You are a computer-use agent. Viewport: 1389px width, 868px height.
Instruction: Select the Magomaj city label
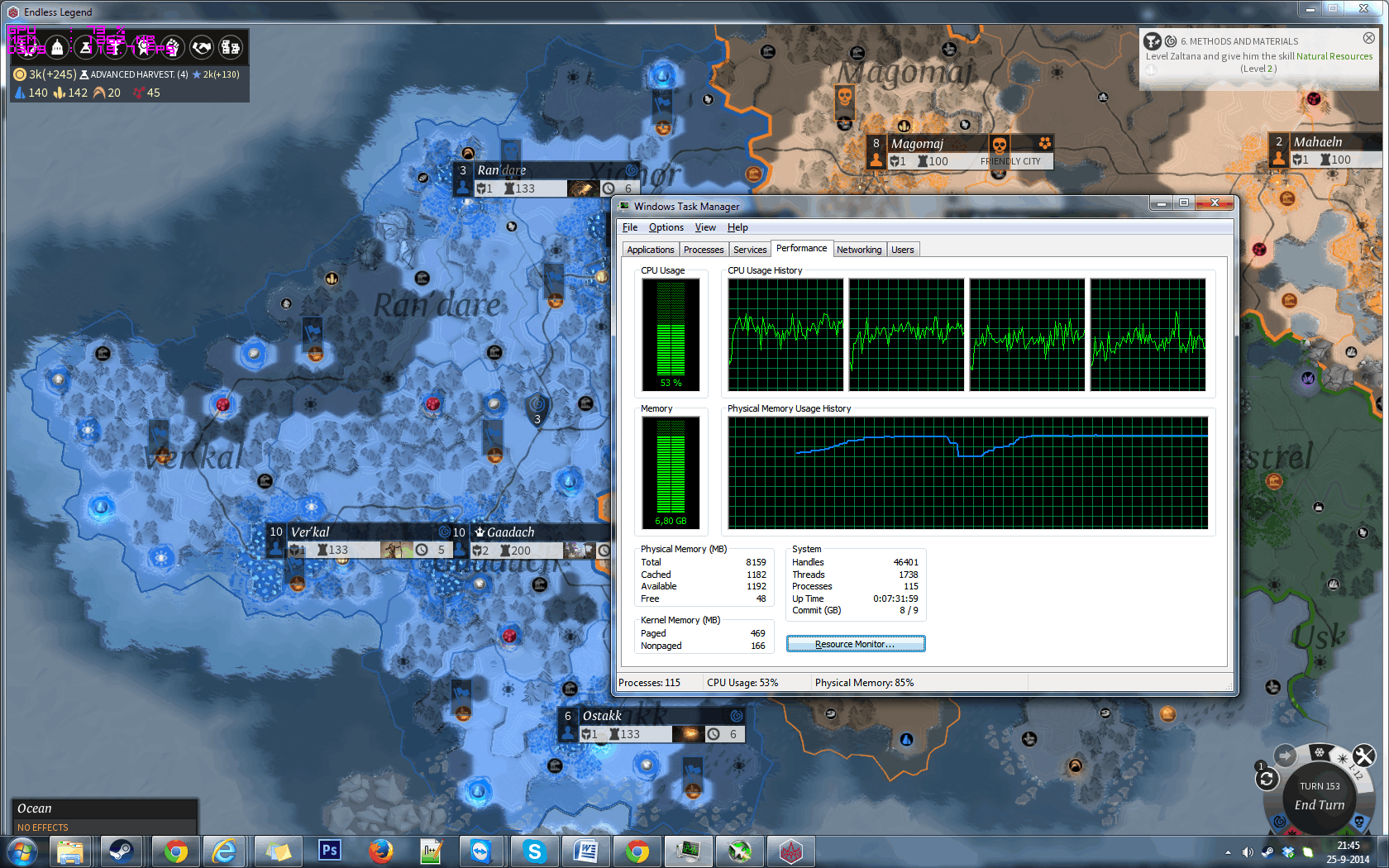click(x=960, y=152)
